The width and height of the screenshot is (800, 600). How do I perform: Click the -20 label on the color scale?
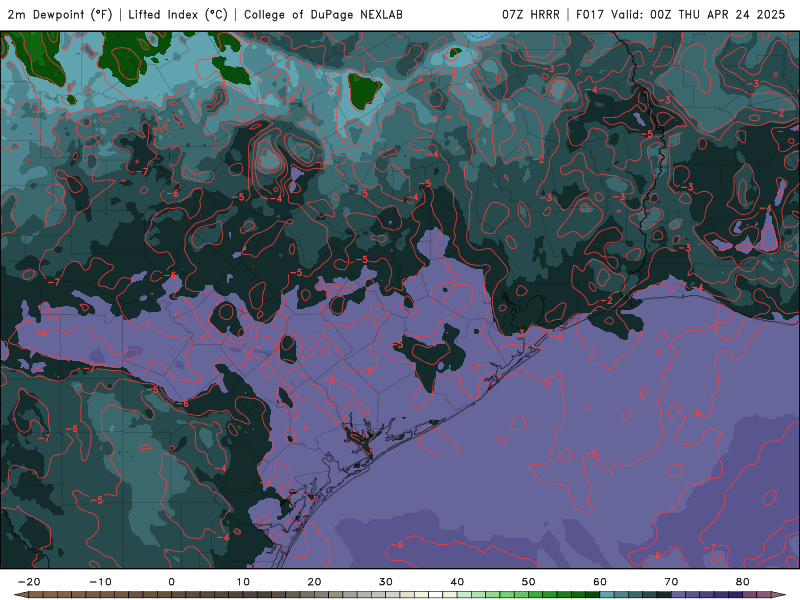(x=29, y=582)
